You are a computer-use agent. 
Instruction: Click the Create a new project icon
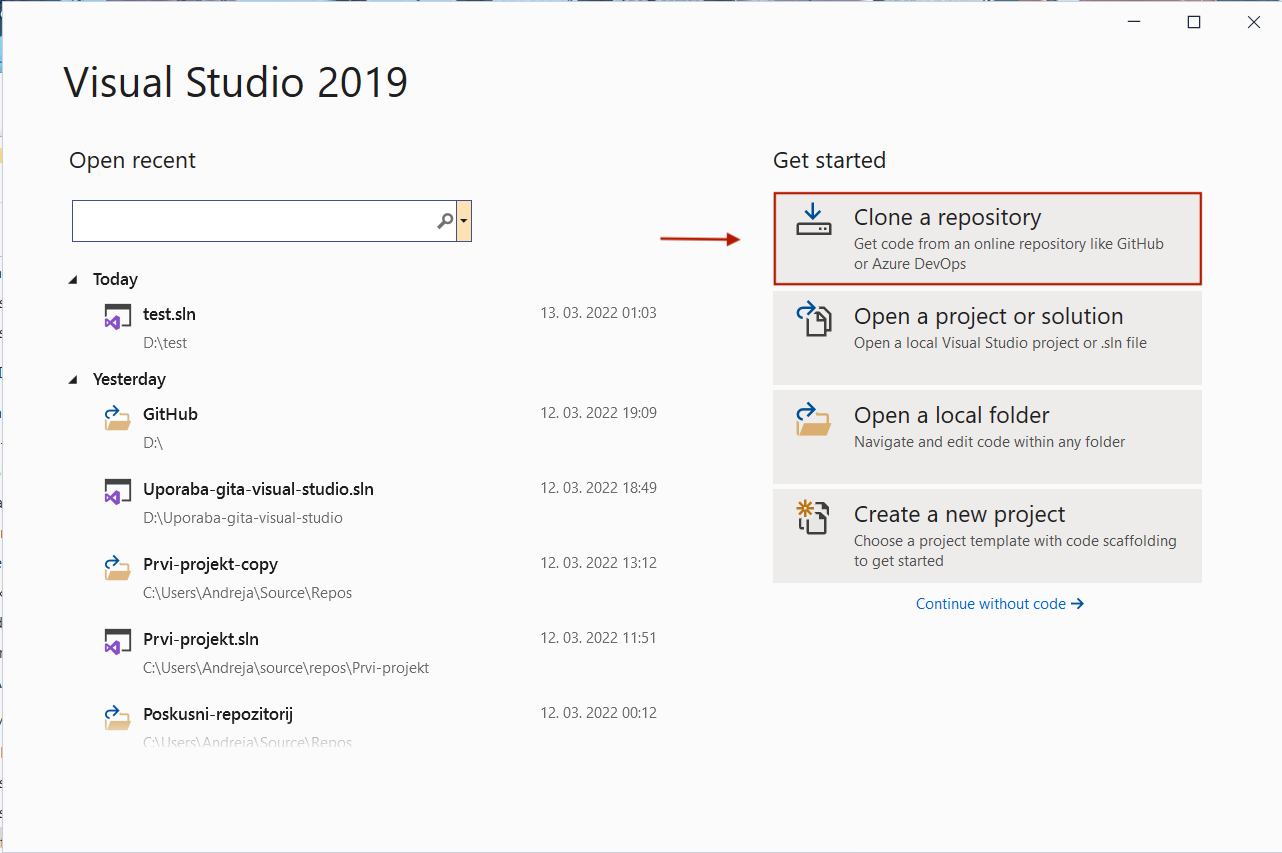[813, 518]
